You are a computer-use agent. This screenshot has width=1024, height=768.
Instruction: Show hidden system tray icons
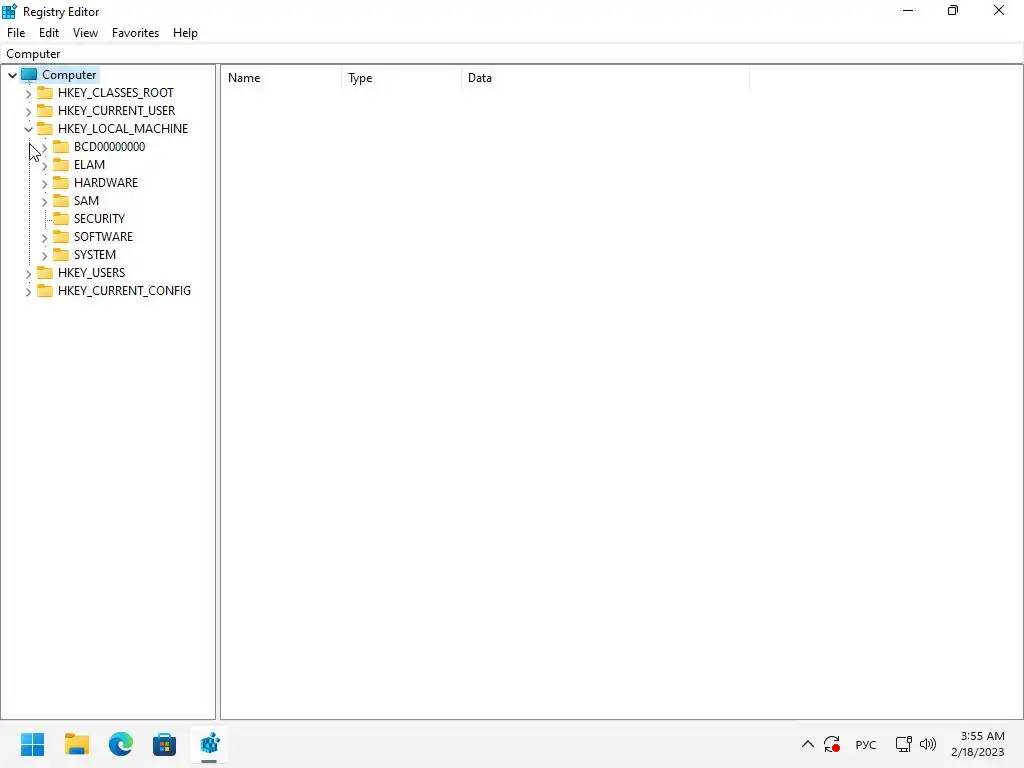pos(808,744)
